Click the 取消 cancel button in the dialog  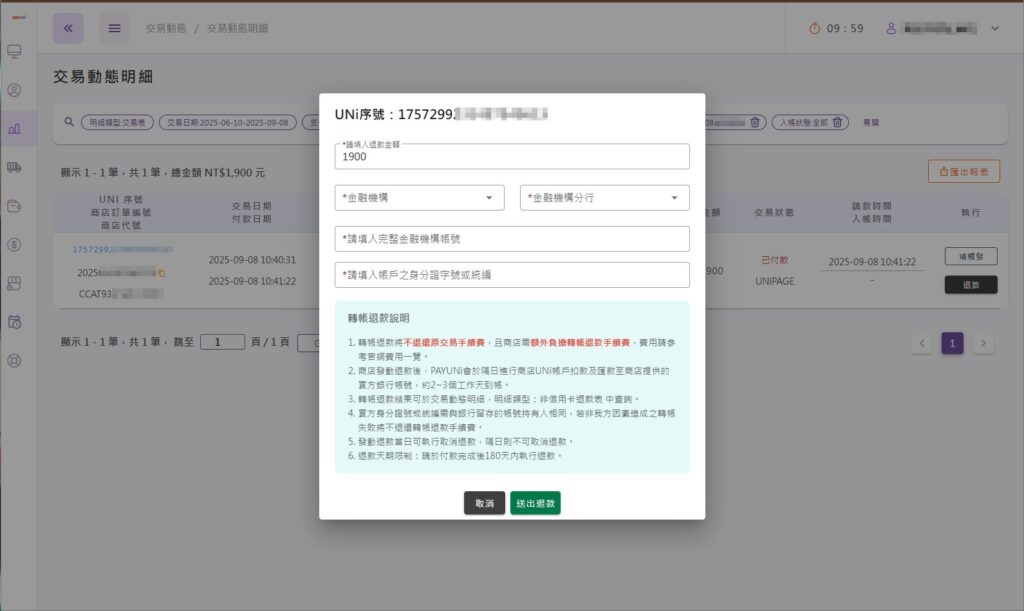tap(484, 503)
